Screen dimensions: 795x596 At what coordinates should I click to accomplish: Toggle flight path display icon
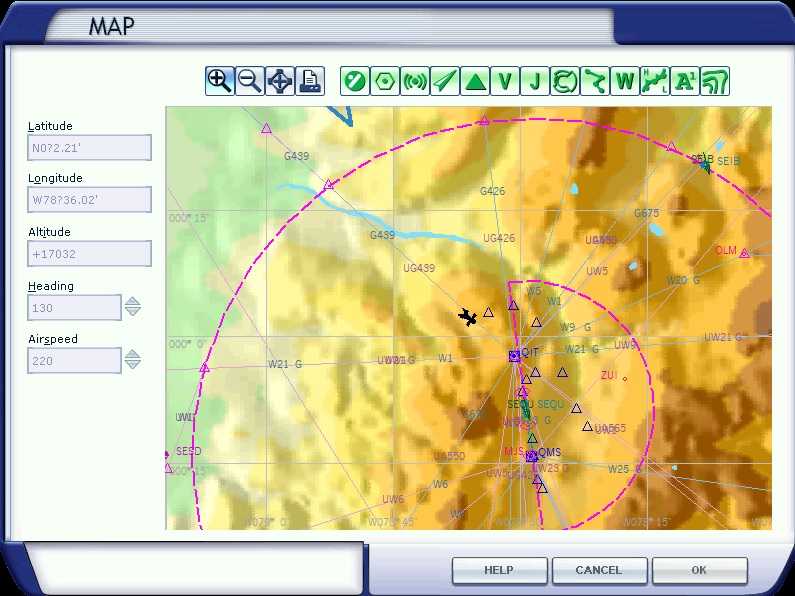(x=595, y=81)
